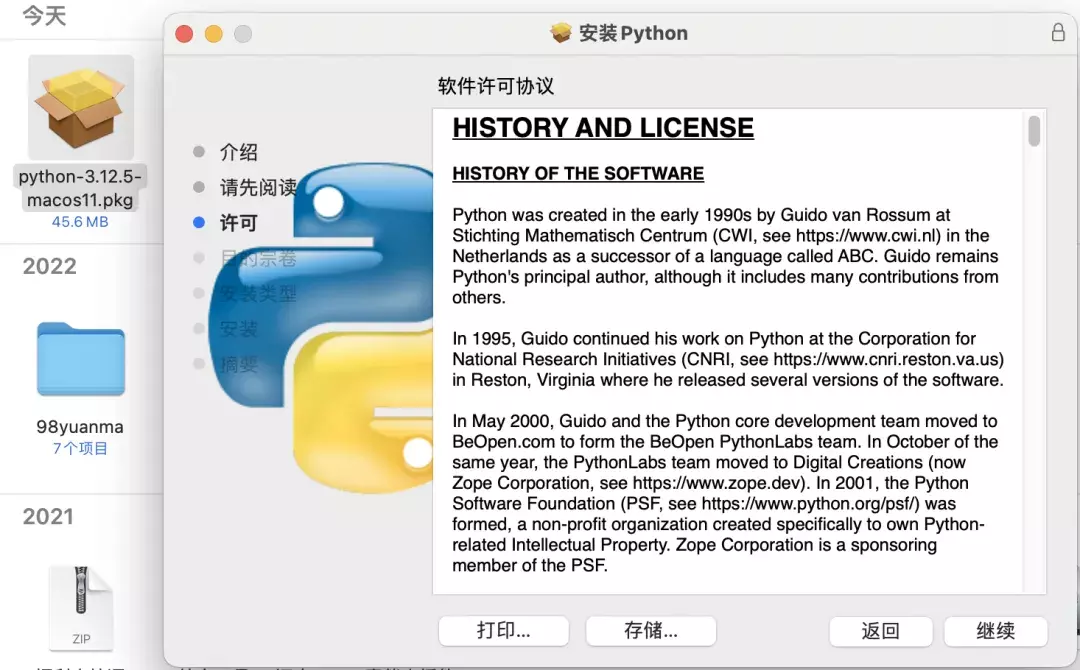This screenshot has height=670, width=1080.
Task: Click the python-3.12.5-macos11.pkg file name
Action: point(80,188)
